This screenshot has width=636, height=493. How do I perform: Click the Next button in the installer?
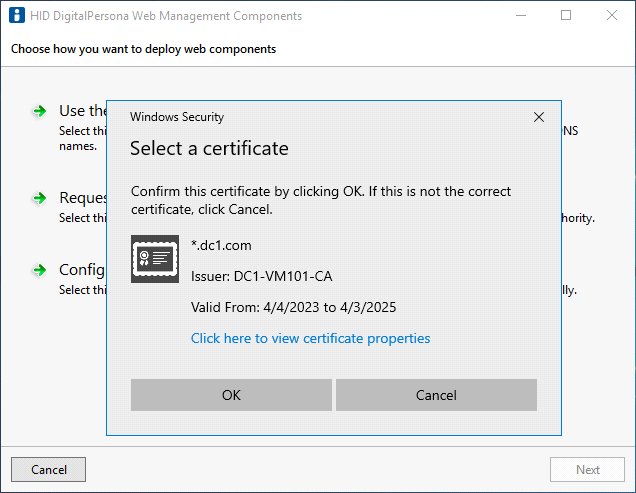point(588,470)
